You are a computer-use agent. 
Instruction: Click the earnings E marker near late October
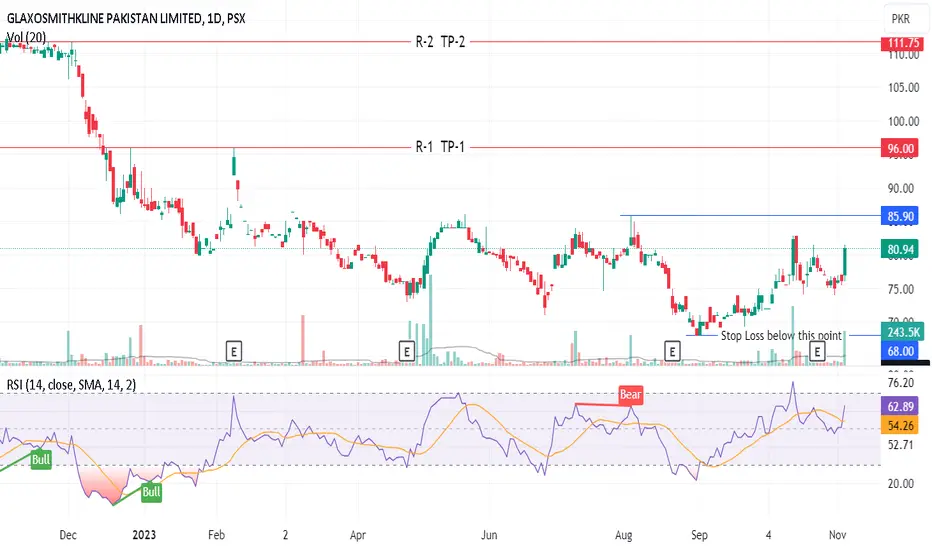click(x=817, y=351)
